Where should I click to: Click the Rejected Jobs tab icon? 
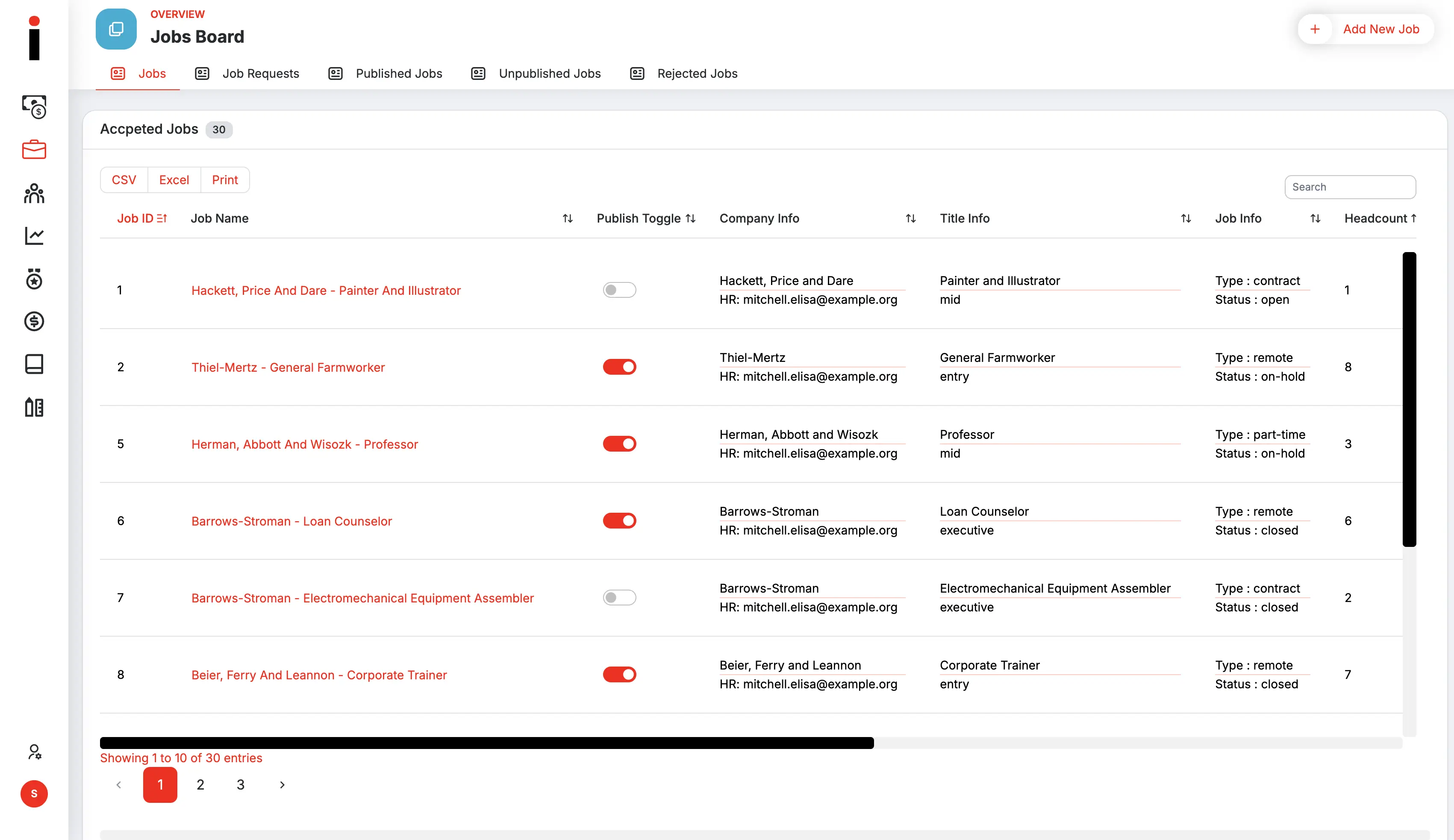(637, 73)
